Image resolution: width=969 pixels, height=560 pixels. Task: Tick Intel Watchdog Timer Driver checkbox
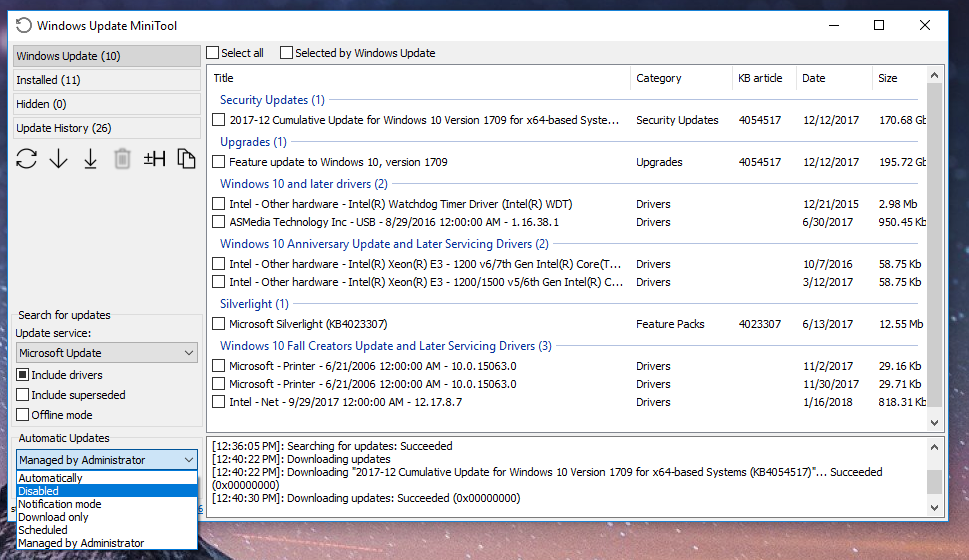tap(218, 204)
